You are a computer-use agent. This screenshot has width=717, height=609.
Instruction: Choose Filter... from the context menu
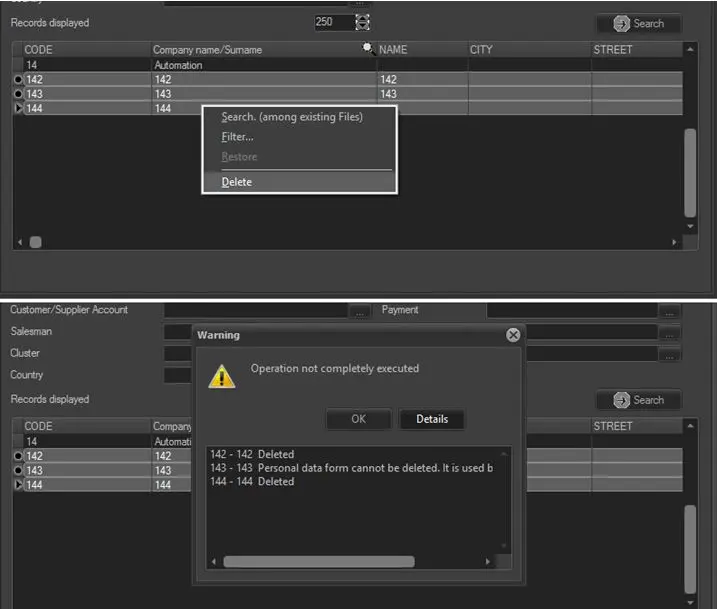pos(238,137)
